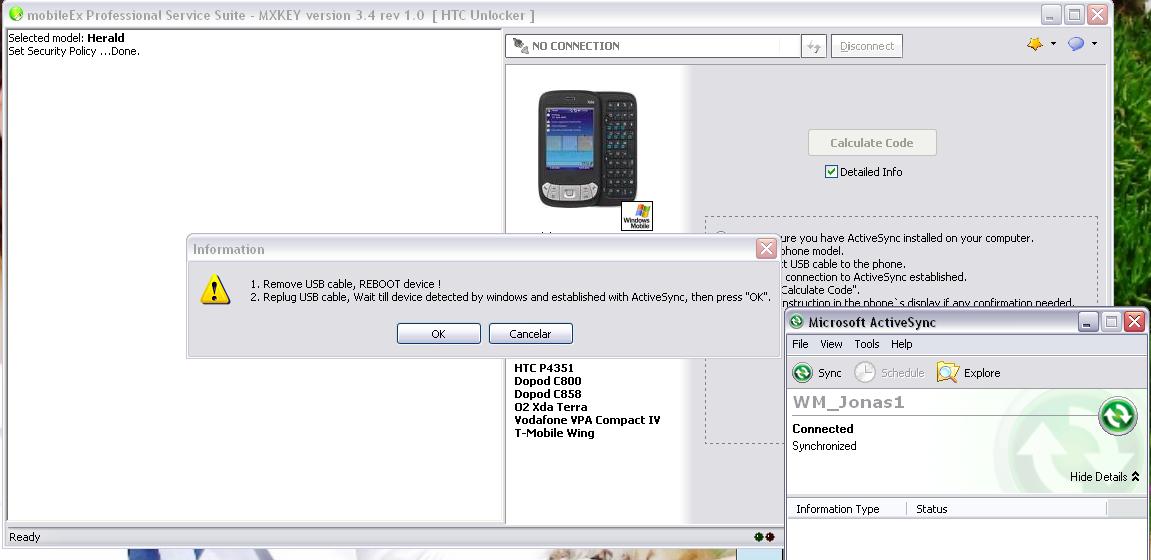Click HTC P4351 in the model list
The image size is (1151, 560).
tap(544, 368)
